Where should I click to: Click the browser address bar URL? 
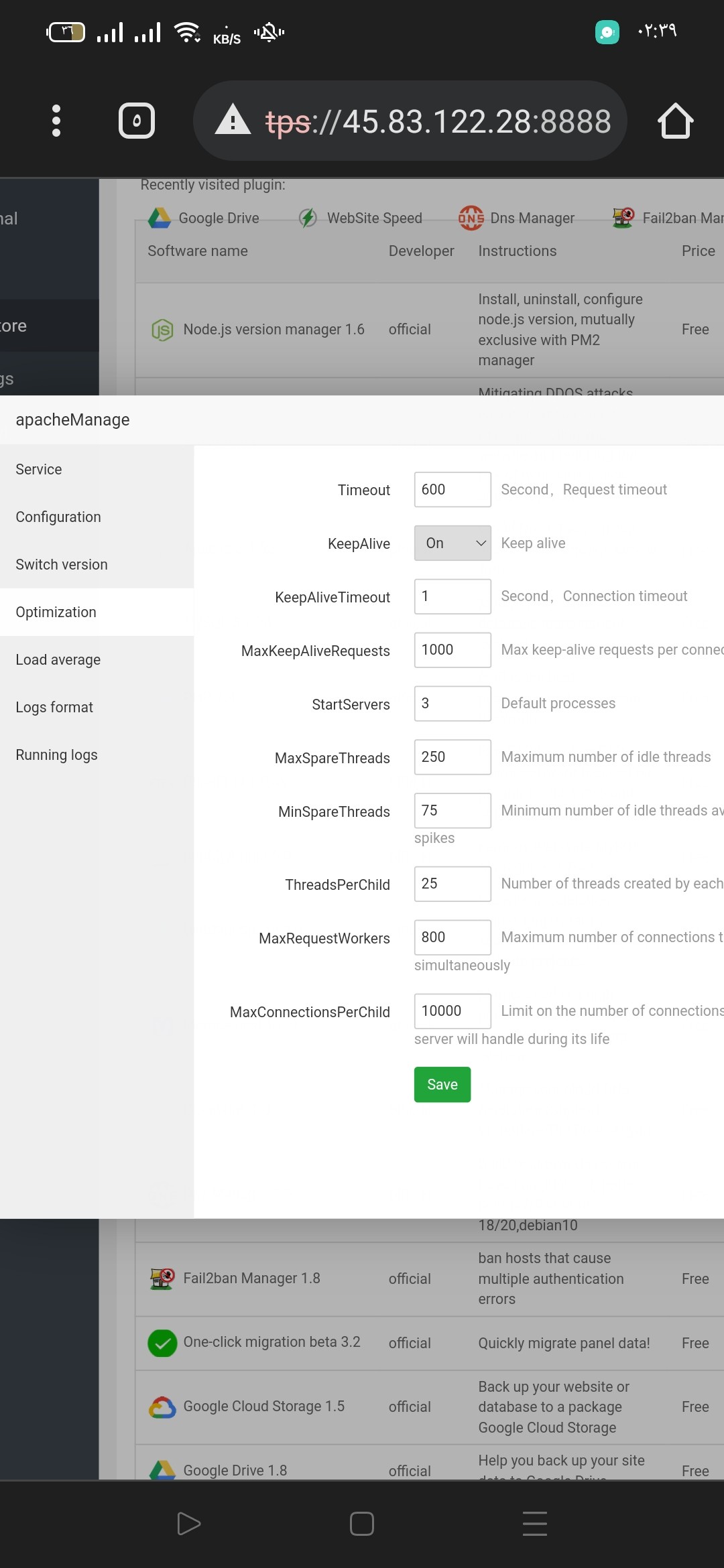(438, 122)
